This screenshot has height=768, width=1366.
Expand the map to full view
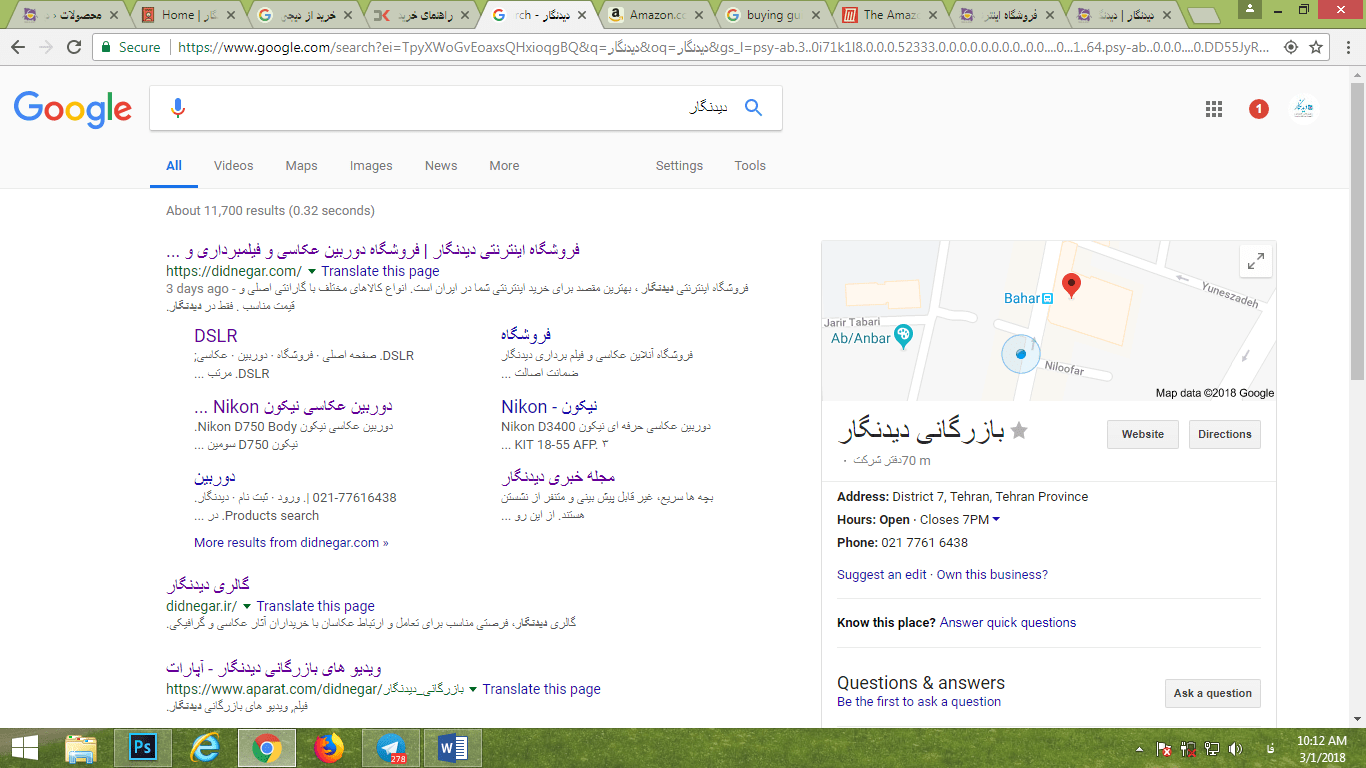(1255, 261)
